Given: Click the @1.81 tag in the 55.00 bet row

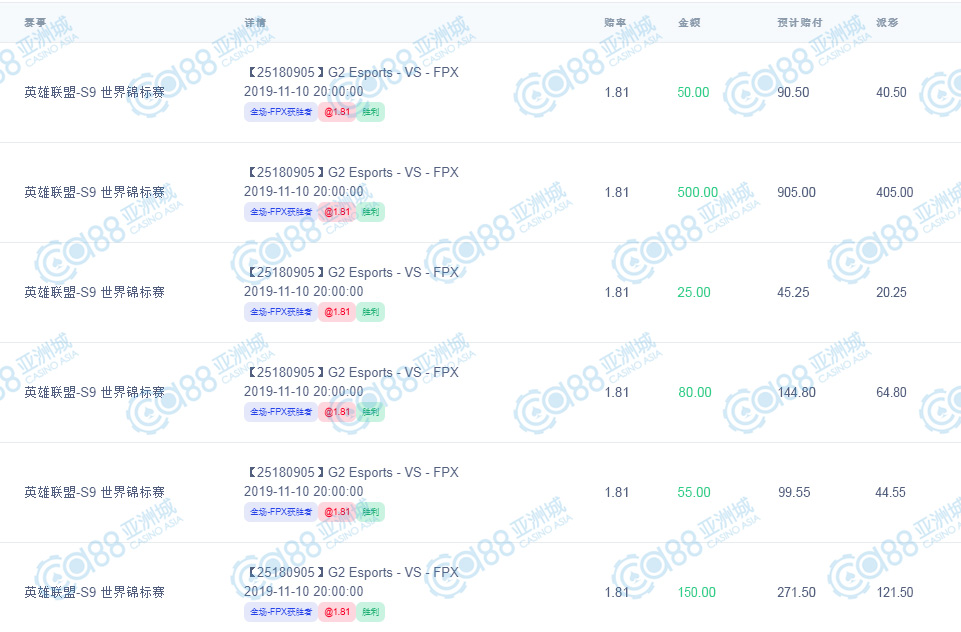Looking at the screenshot, I should 337,512.
